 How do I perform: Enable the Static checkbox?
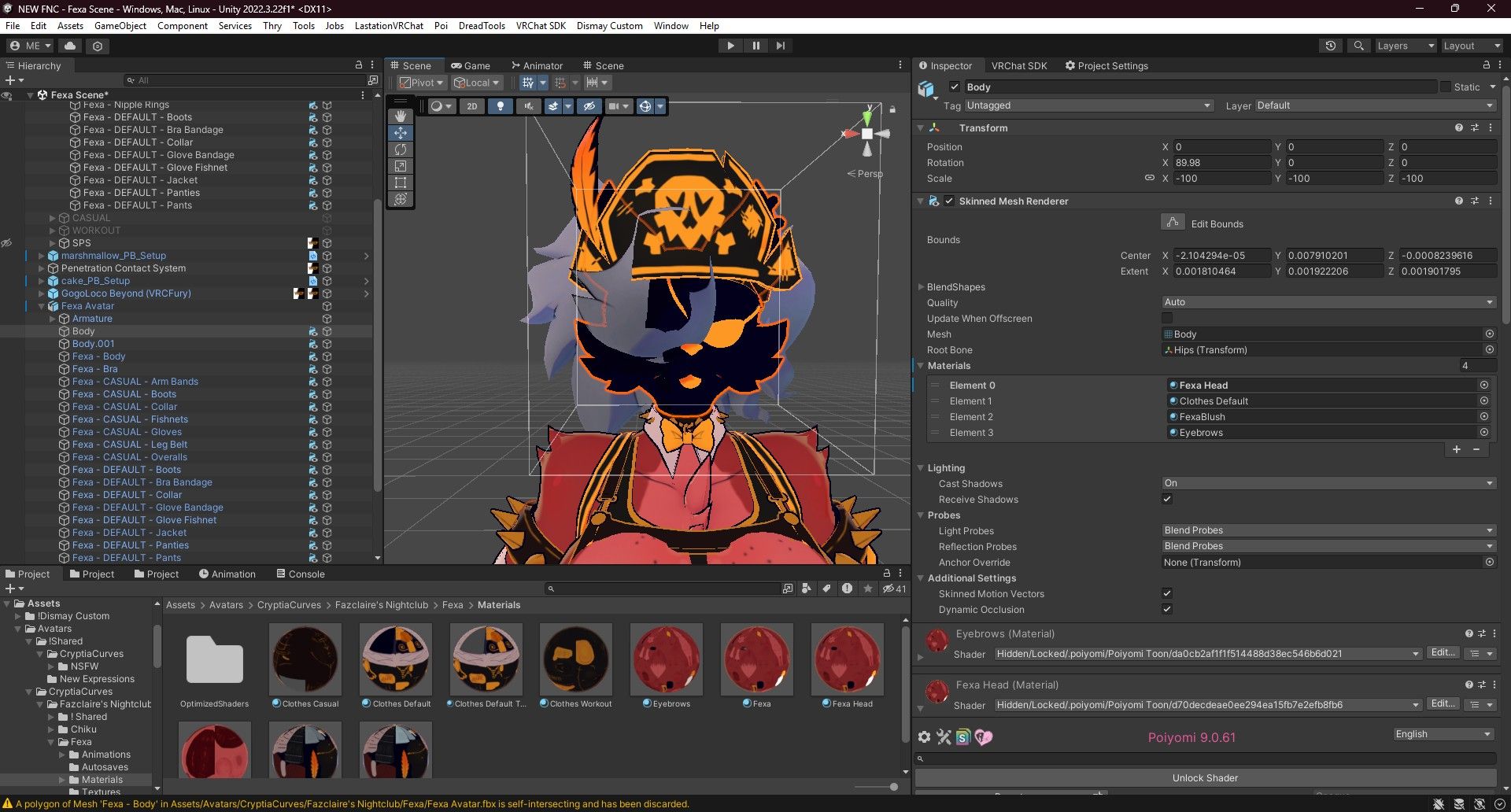[x=1446, y=87]
